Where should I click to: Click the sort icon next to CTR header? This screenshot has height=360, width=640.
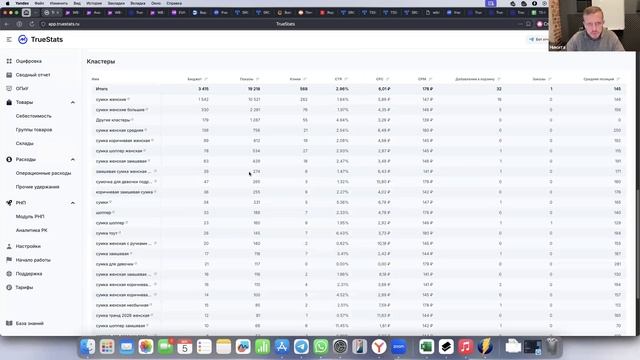pos(346,79)
